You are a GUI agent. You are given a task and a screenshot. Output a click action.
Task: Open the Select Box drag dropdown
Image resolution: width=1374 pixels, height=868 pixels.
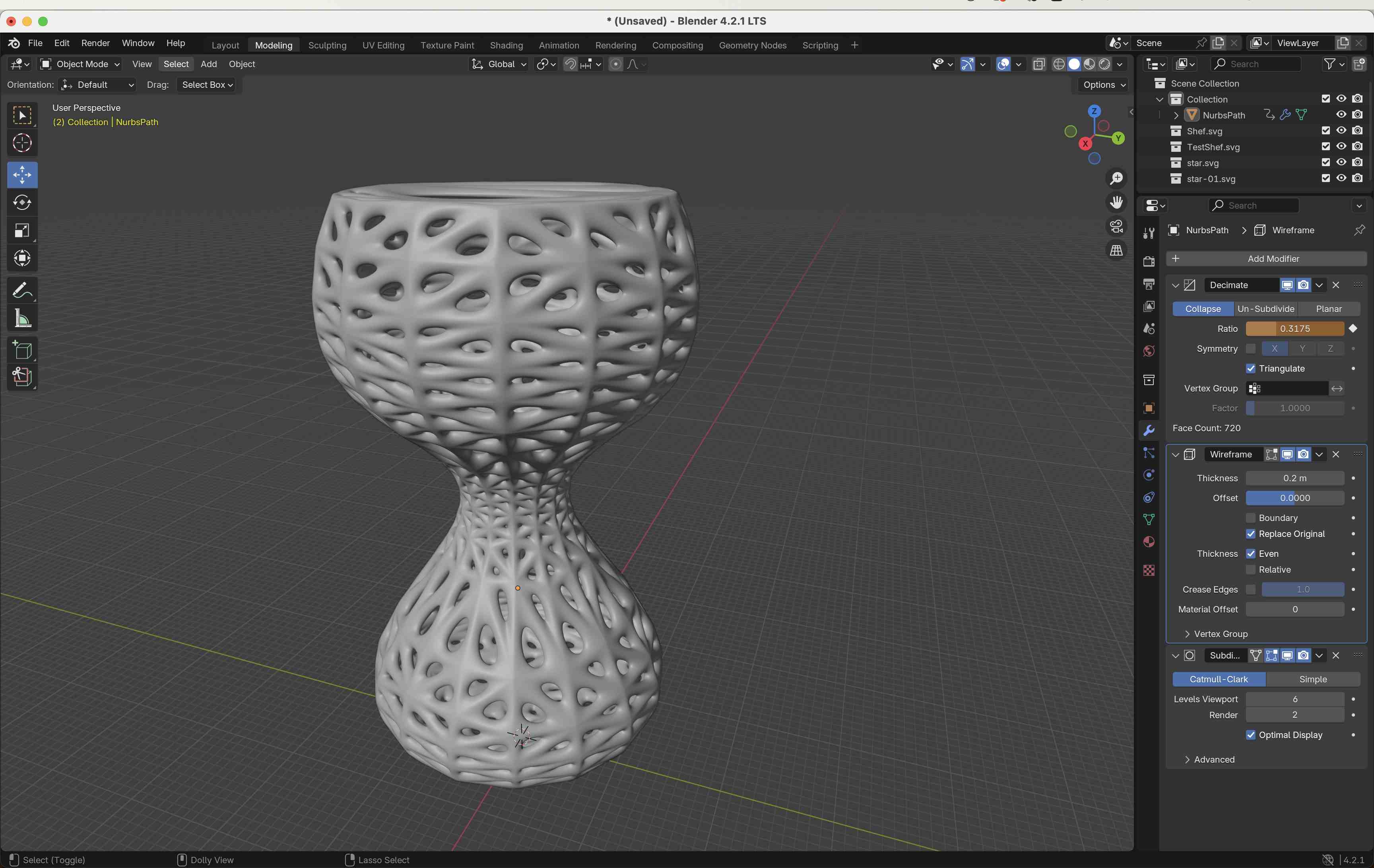click(207, 84)
